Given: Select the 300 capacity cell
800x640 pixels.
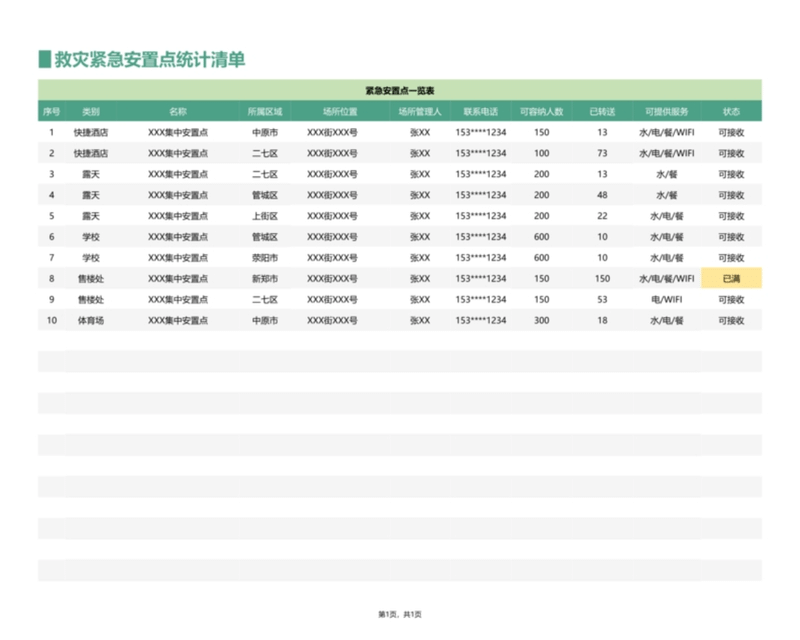Looking at the screenshot, I should point(541,321).
